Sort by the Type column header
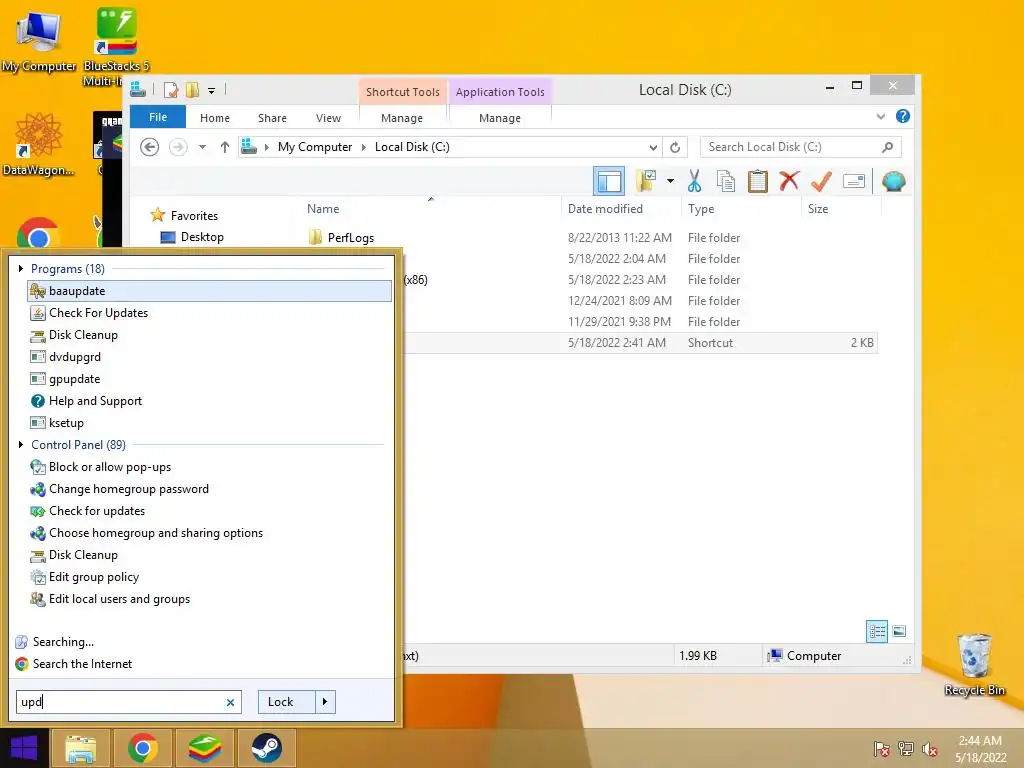This screenshot has height=768, width=1024. 701,209
